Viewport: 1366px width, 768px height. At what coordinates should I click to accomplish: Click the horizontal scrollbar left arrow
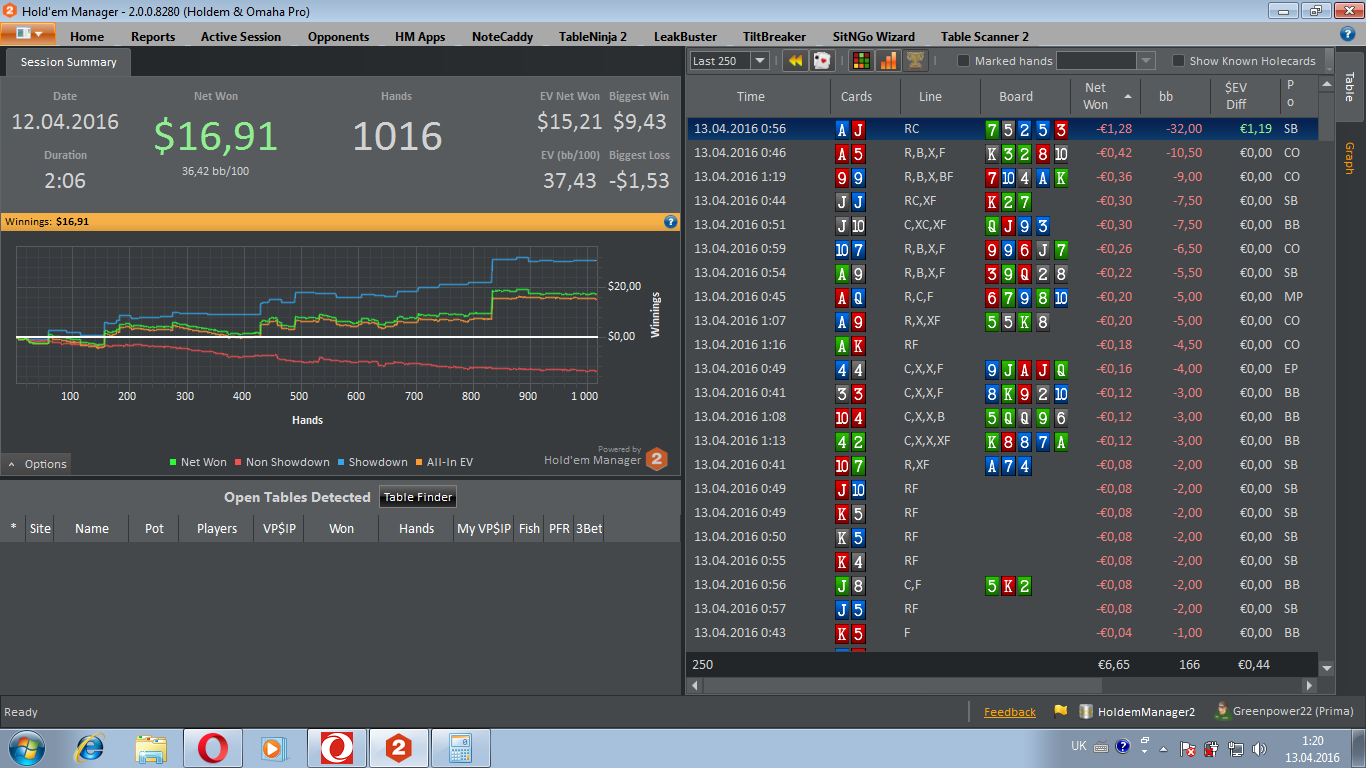tap(695, 685)
